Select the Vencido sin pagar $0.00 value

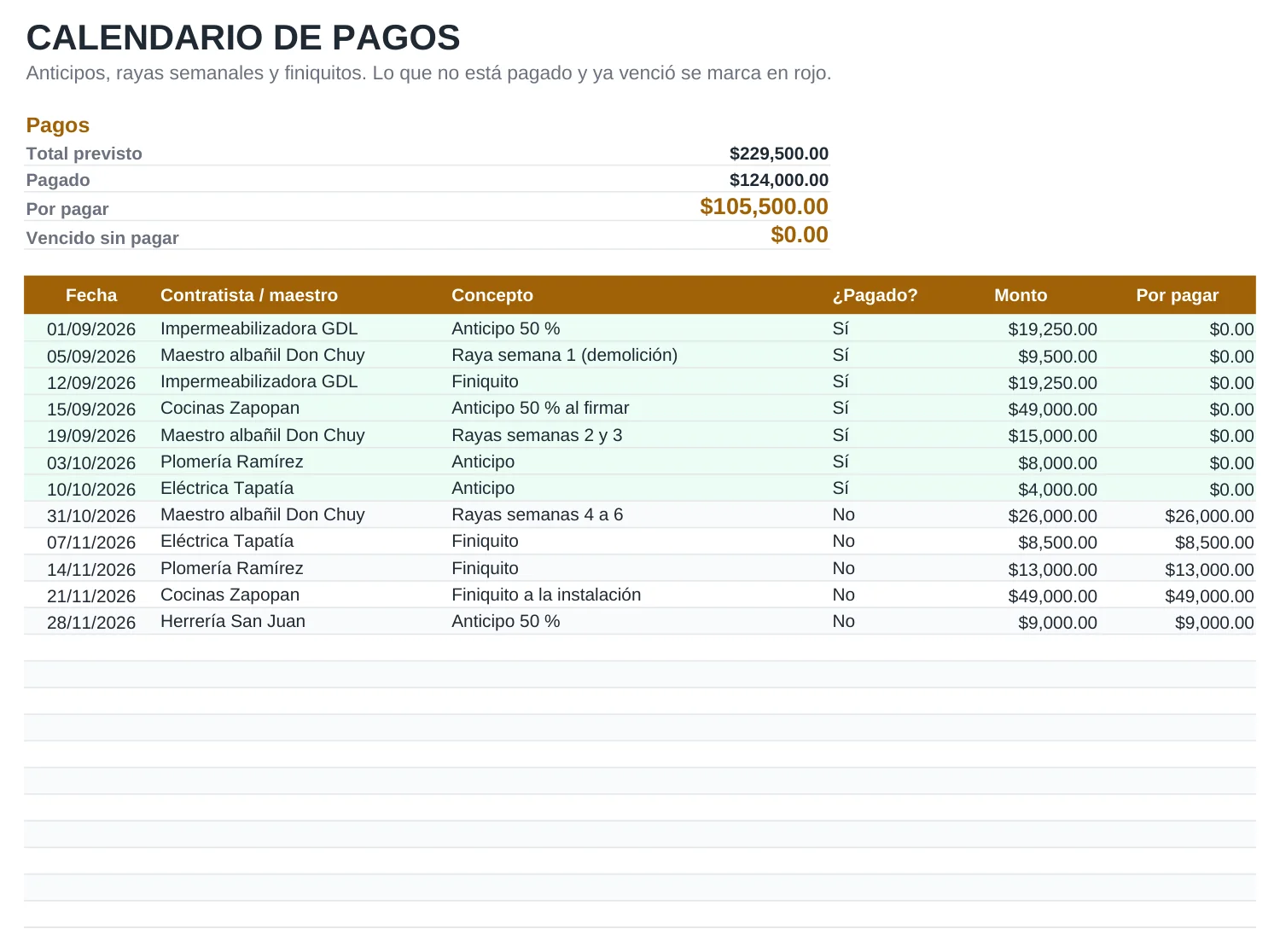click(x=800, y=235)
